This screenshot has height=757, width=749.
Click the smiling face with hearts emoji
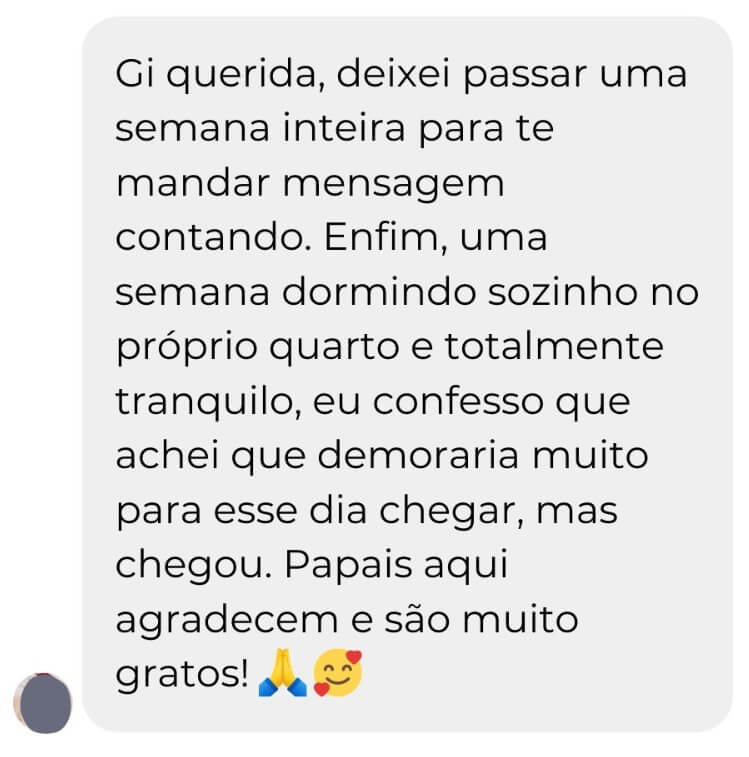point(338,673)
